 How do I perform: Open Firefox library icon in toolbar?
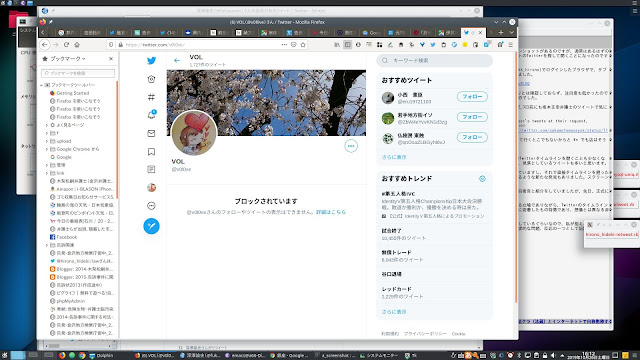point(337,44)
